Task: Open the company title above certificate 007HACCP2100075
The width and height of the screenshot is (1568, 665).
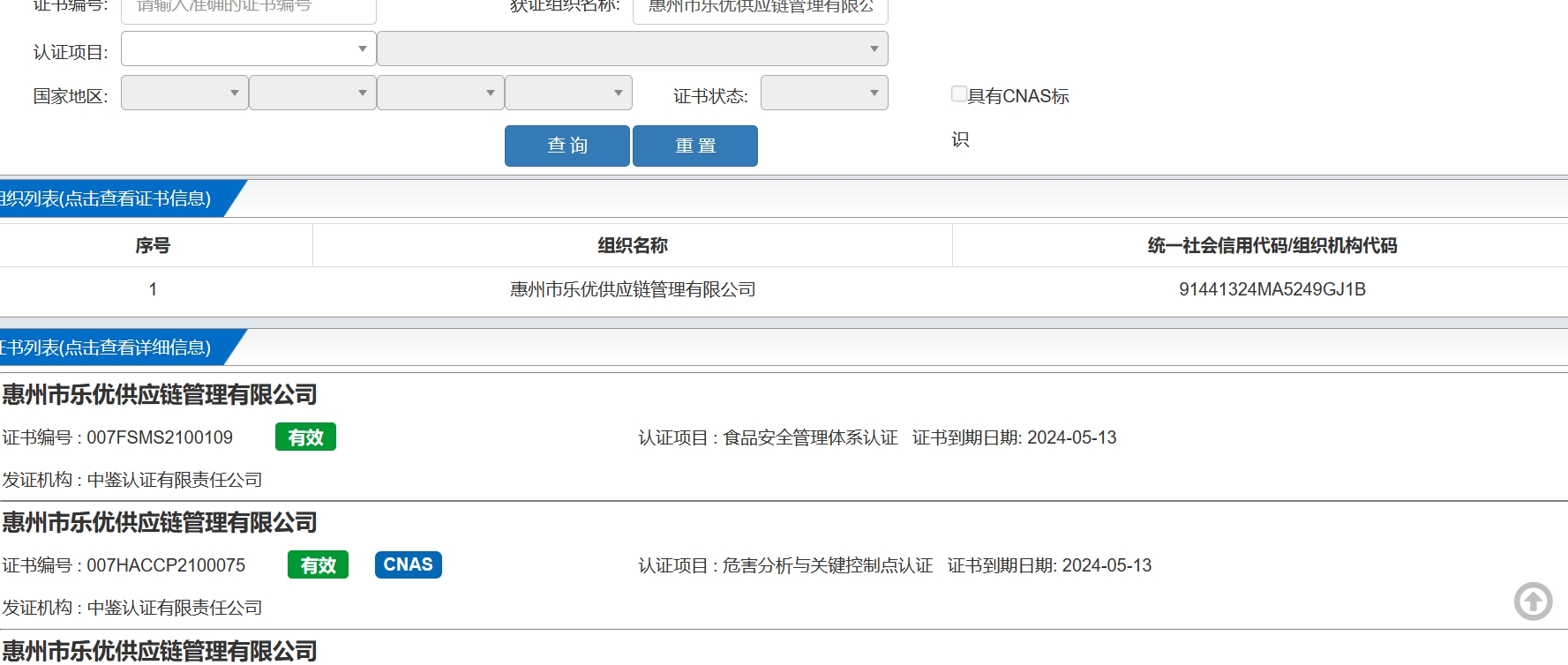Action: (x=160, y=522)
